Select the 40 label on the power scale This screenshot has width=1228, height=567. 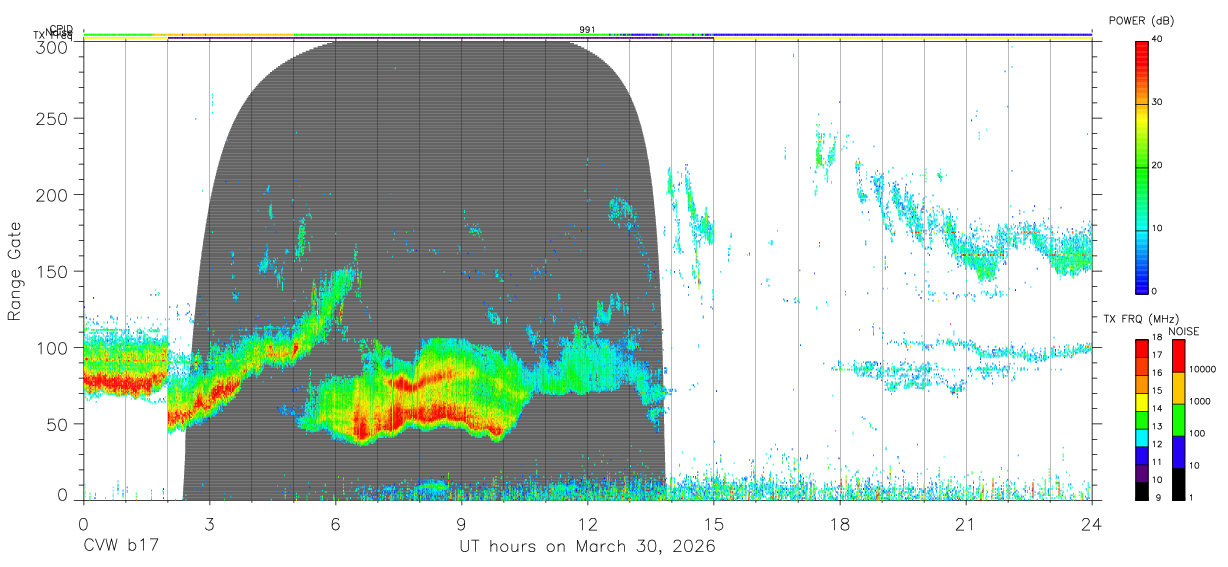click(1156, 38)
